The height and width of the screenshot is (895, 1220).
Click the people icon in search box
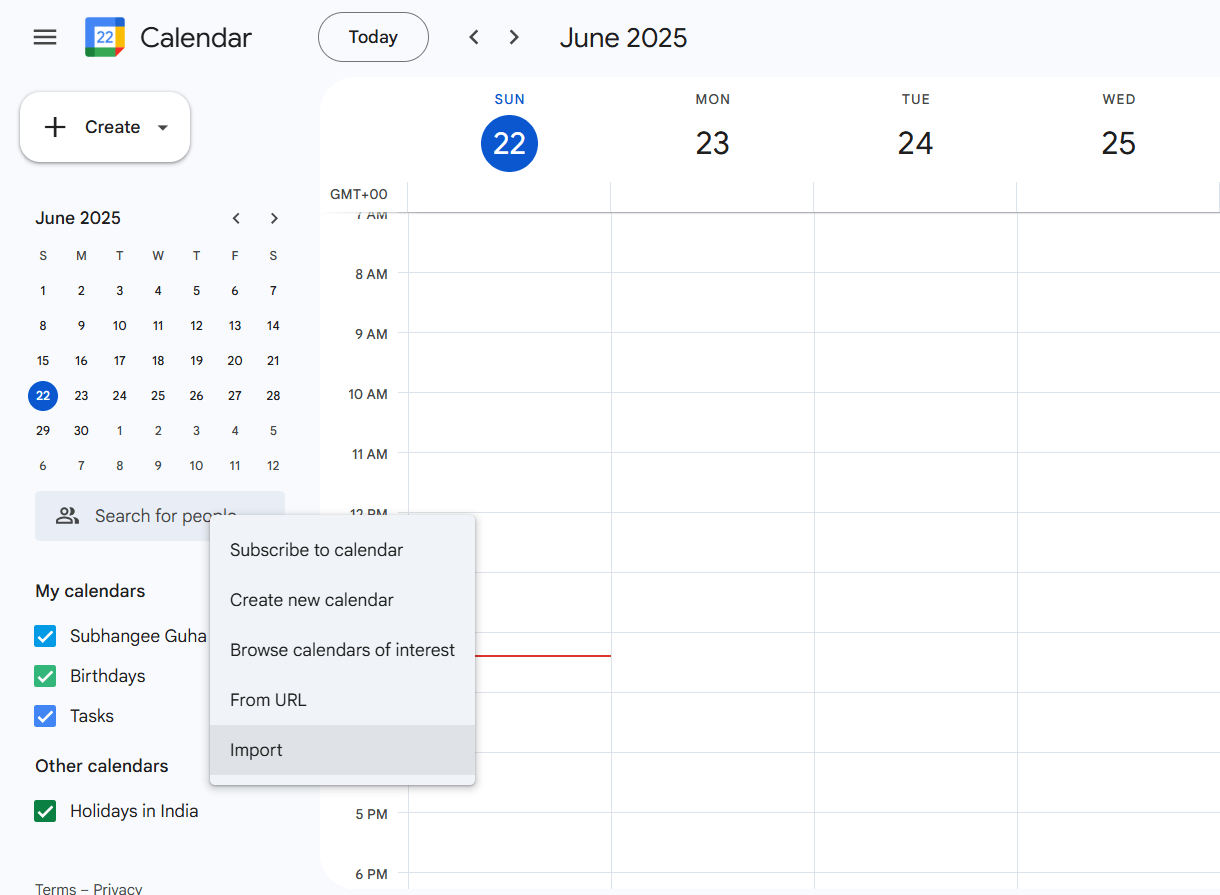67,516
